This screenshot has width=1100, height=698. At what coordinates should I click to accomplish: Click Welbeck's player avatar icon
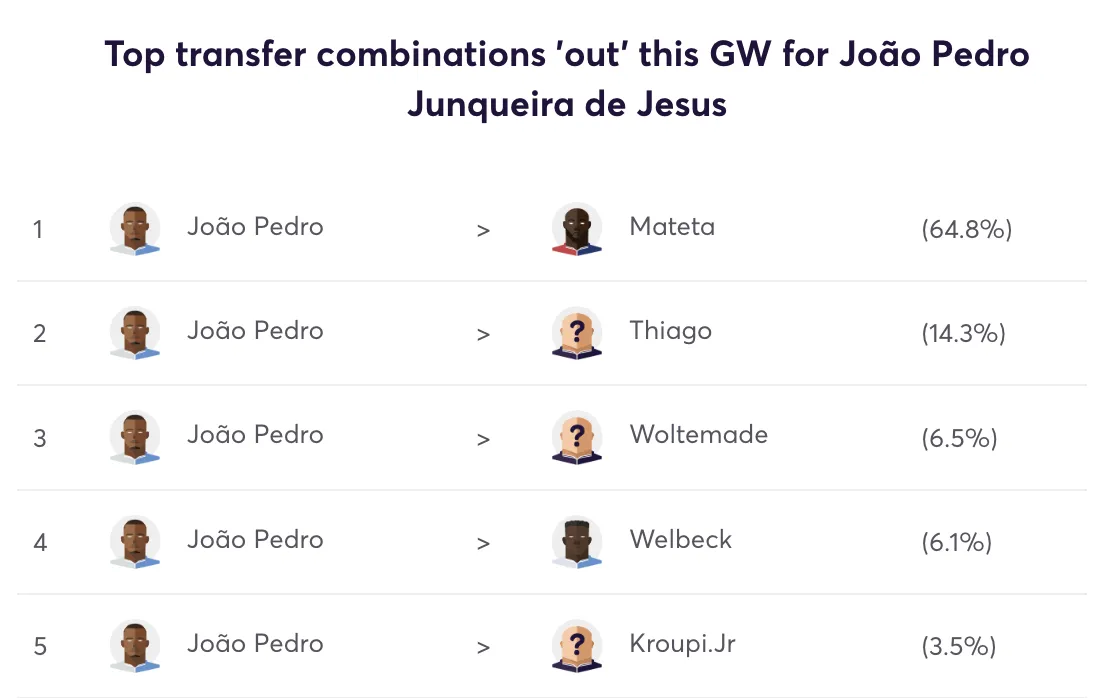[576, 542]
